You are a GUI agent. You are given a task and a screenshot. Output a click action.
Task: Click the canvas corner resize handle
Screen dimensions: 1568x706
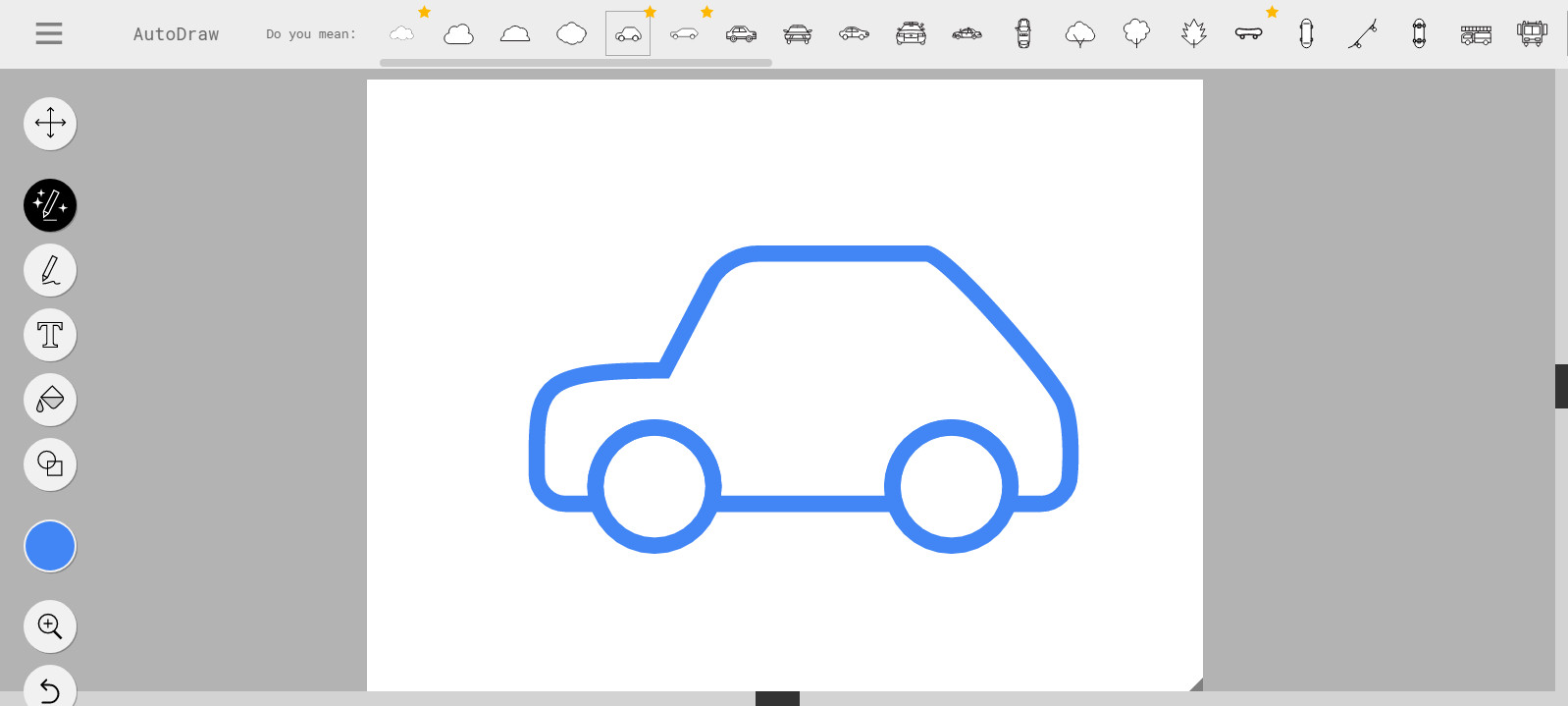click(1196, 684)
